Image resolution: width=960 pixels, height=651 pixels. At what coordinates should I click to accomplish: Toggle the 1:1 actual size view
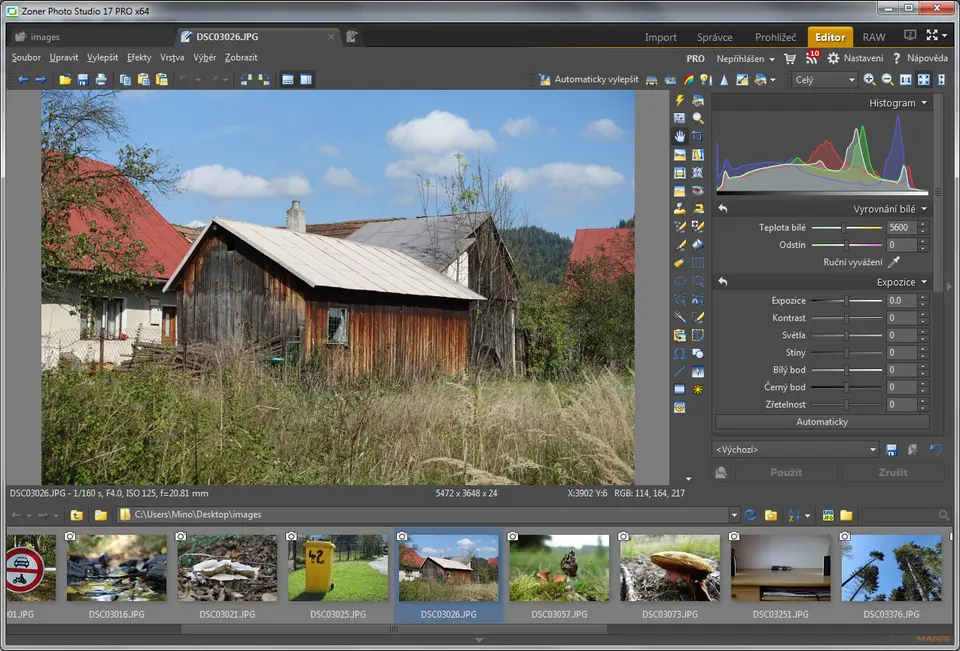pos(905,79)
